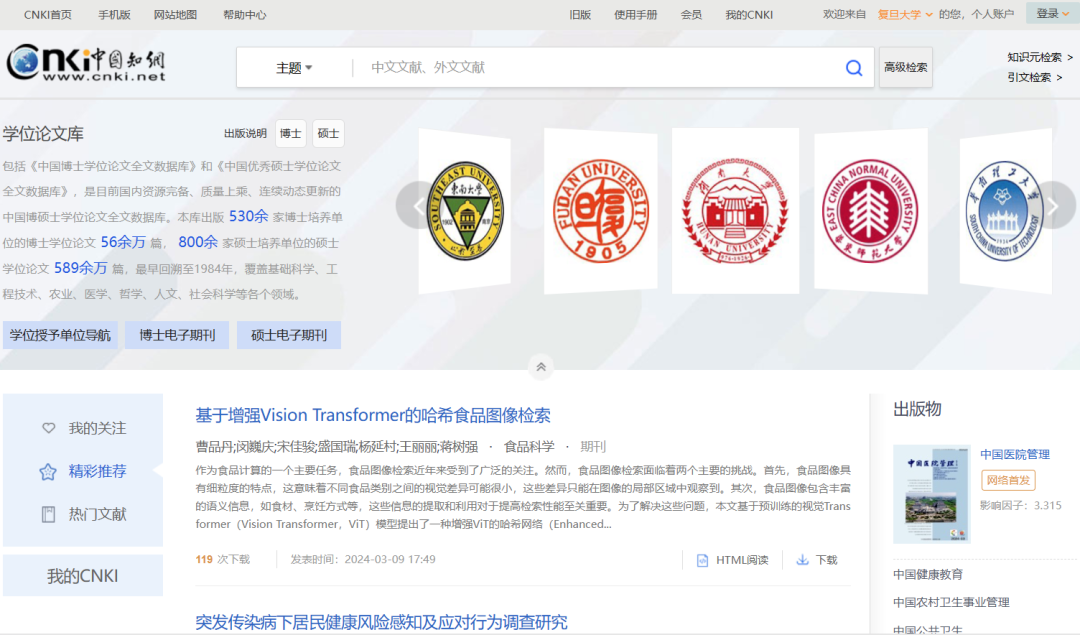The height and width of the screenshot is (635, 1080).
Task: Open the 中国医院管理 journal title link
Action: pyautogui.click(x=1015, y=455)
